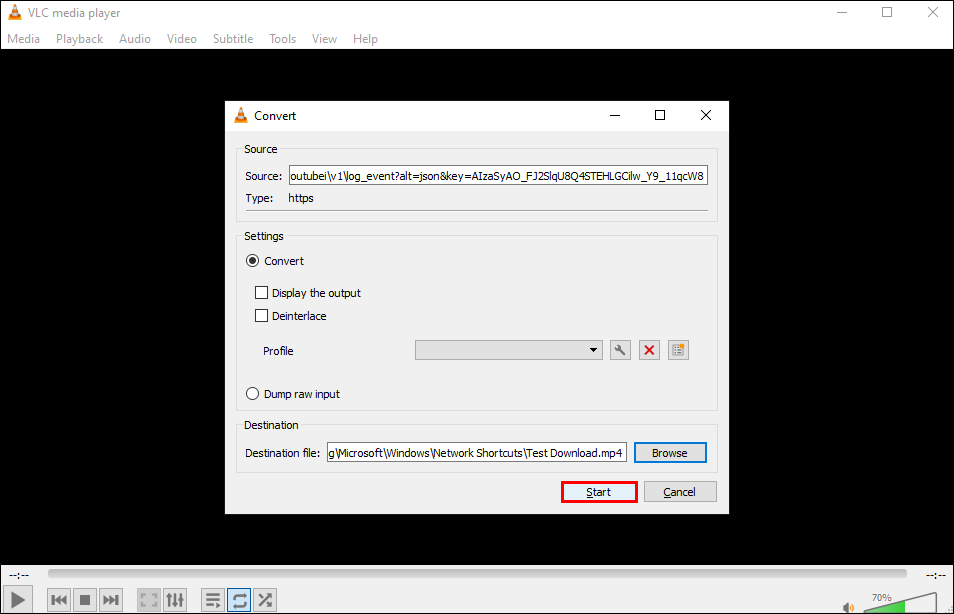954x614 pixels.
Task: Maximize the Convert dialog window
Action: point(660,115)
